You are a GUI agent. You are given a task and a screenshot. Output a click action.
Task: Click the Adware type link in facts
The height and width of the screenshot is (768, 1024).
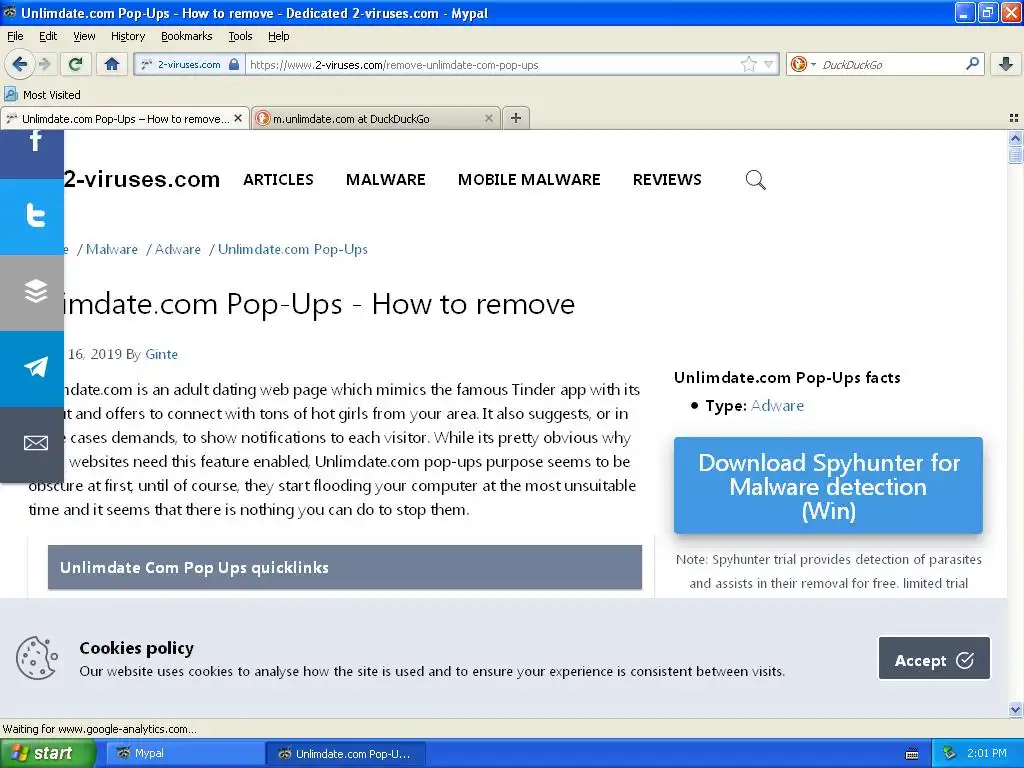coord(777,406)
